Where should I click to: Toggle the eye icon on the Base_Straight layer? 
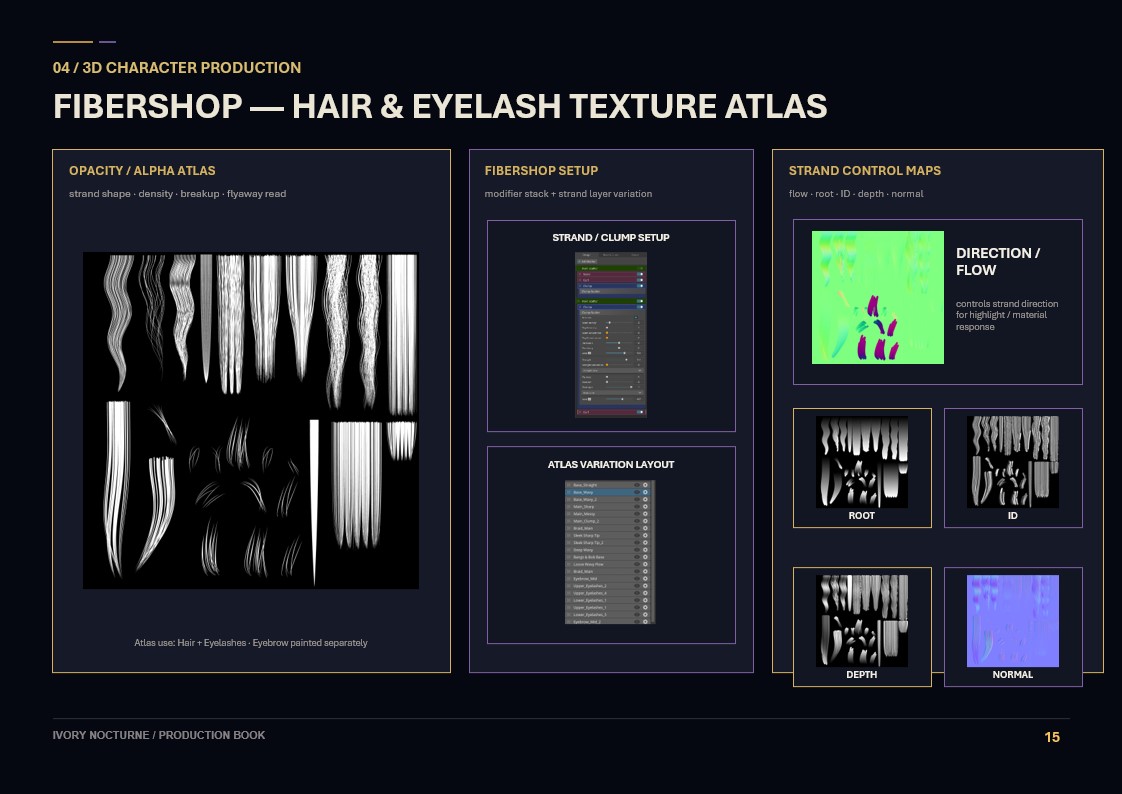[637, 485]
